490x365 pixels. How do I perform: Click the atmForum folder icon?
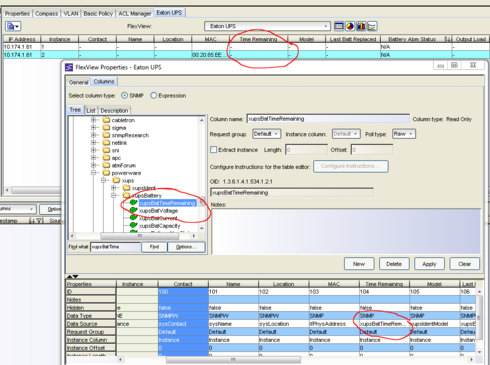coord(106,165)
